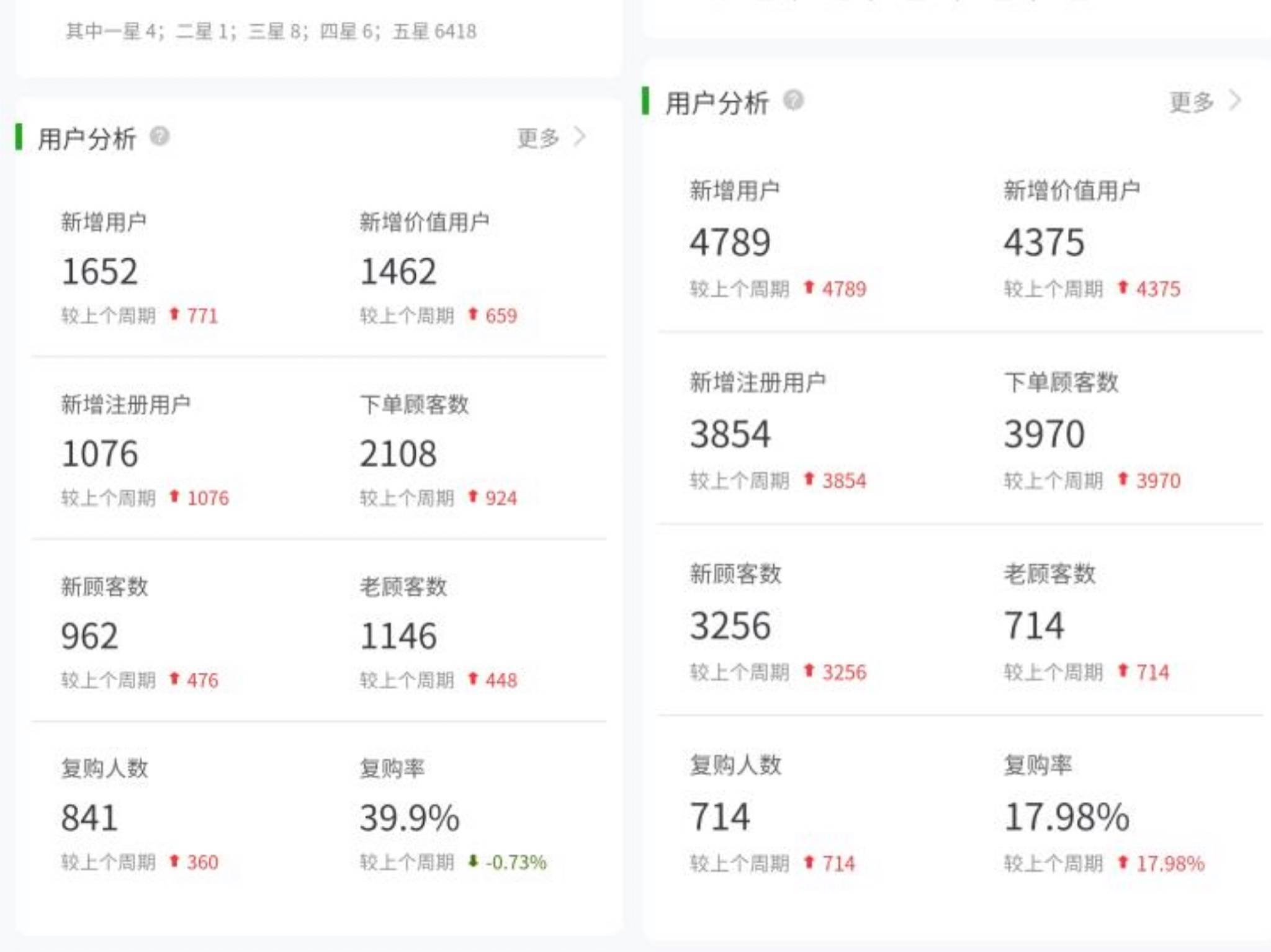
Task: Click the up arrow beside red 17.98%
Action: pyautogui.click(x=1123, y=862)
